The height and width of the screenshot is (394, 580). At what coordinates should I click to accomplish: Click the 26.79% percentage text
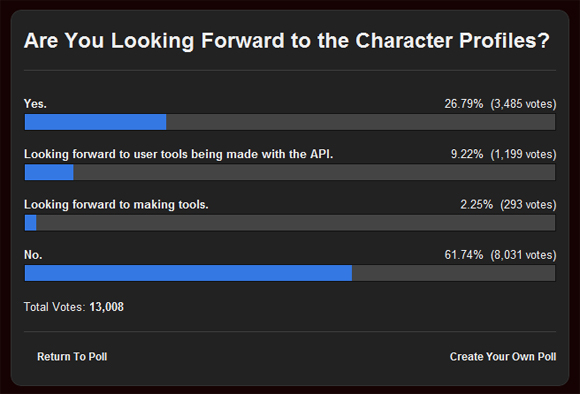(x=463, y=104)
